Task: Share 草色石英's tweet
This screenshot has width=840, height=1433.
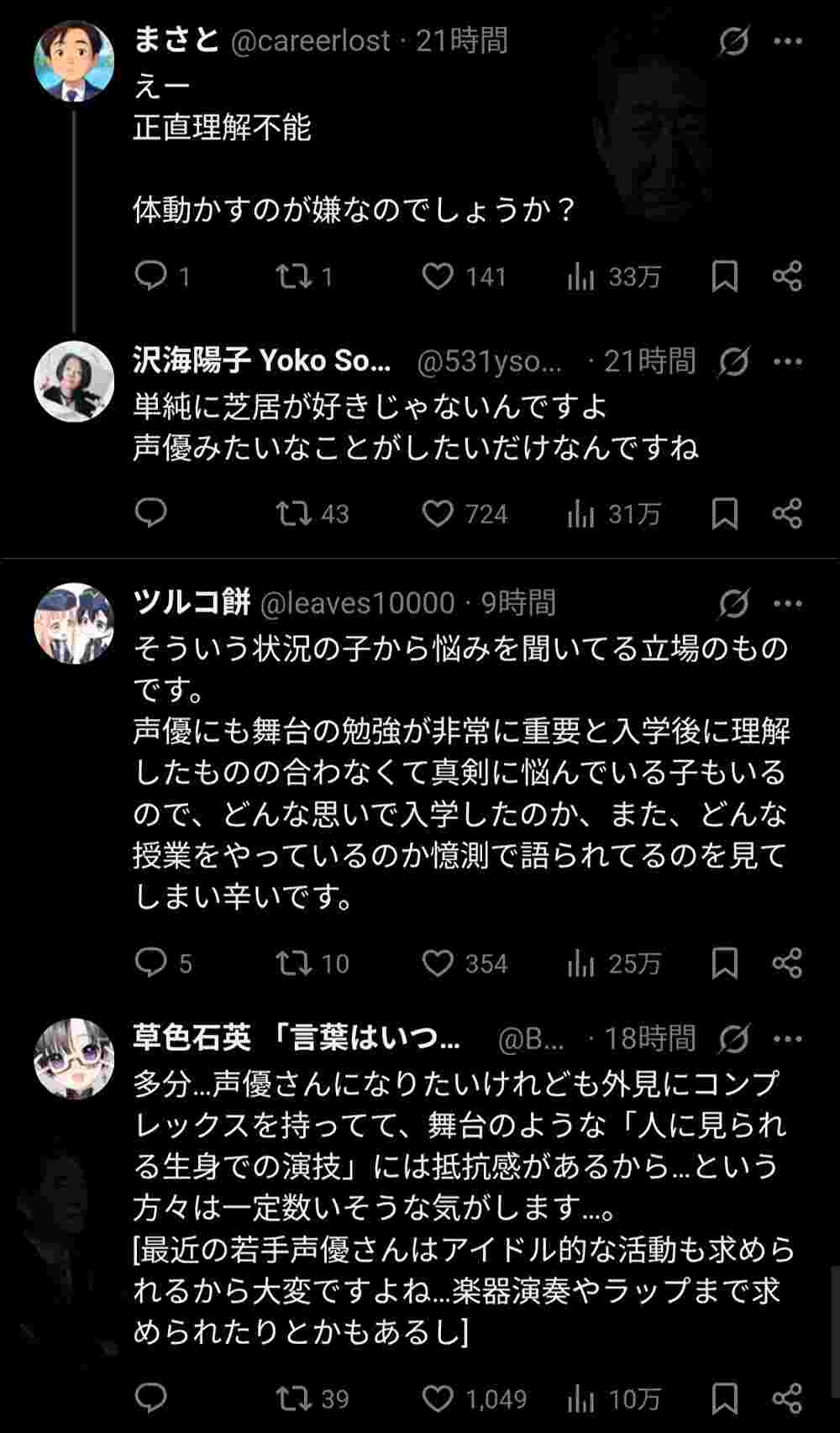Action: [787, 1398]
